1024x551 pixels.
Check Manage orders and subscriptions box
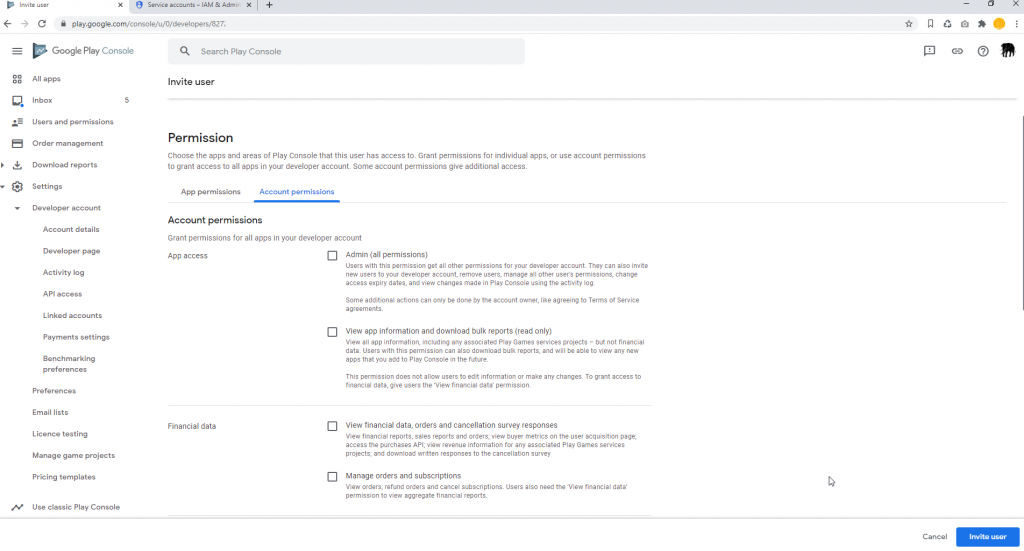(332, 477)
